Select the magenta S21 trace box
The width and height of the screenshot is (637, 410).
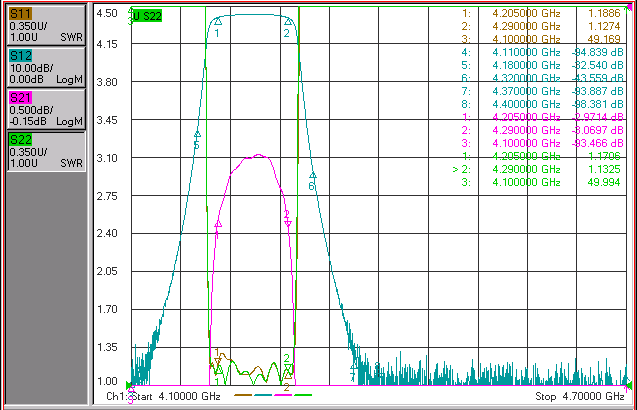pos(46,109)
